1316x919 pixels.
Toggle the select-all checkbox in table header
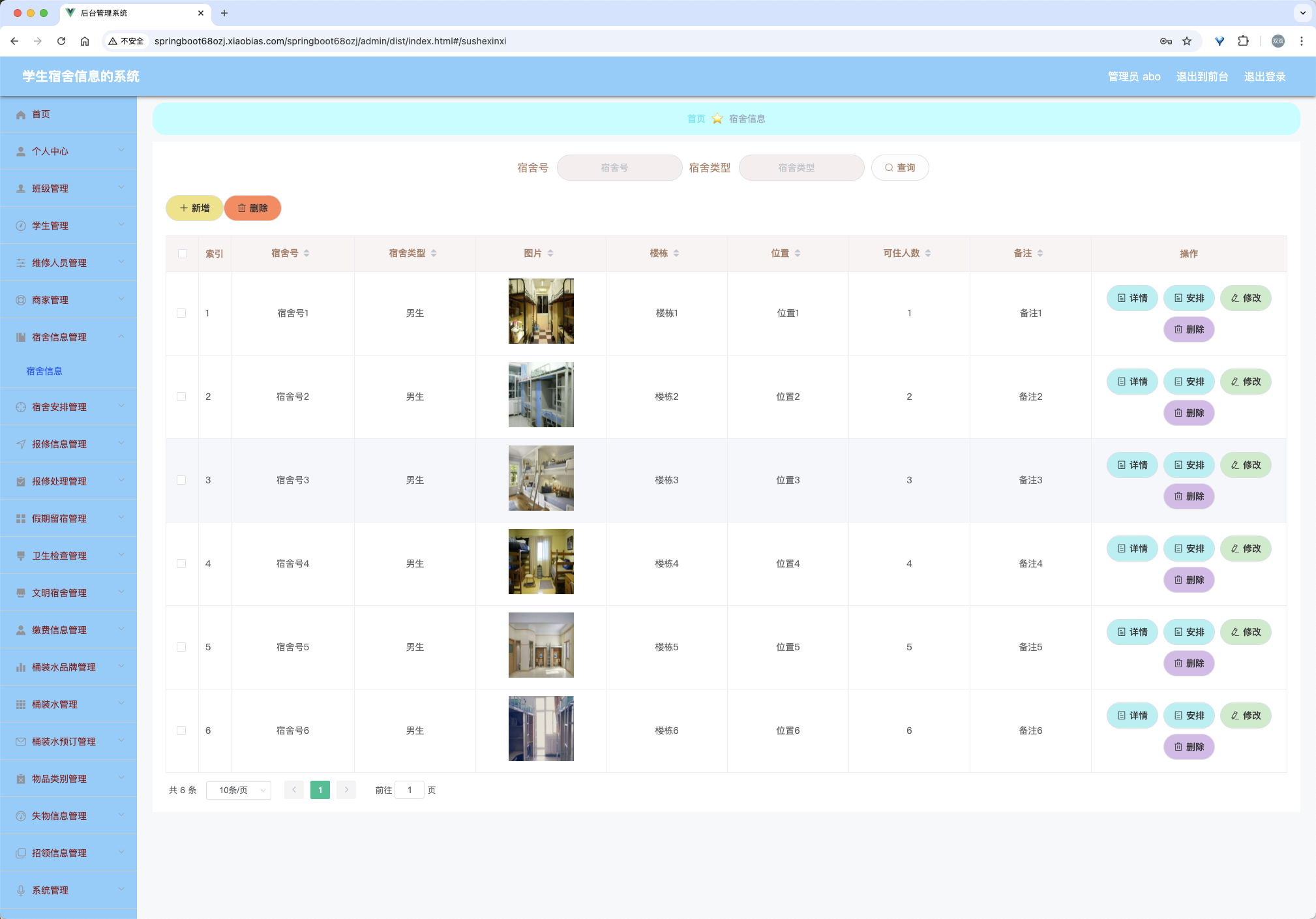pyautogui.click(x=183, y=254)
